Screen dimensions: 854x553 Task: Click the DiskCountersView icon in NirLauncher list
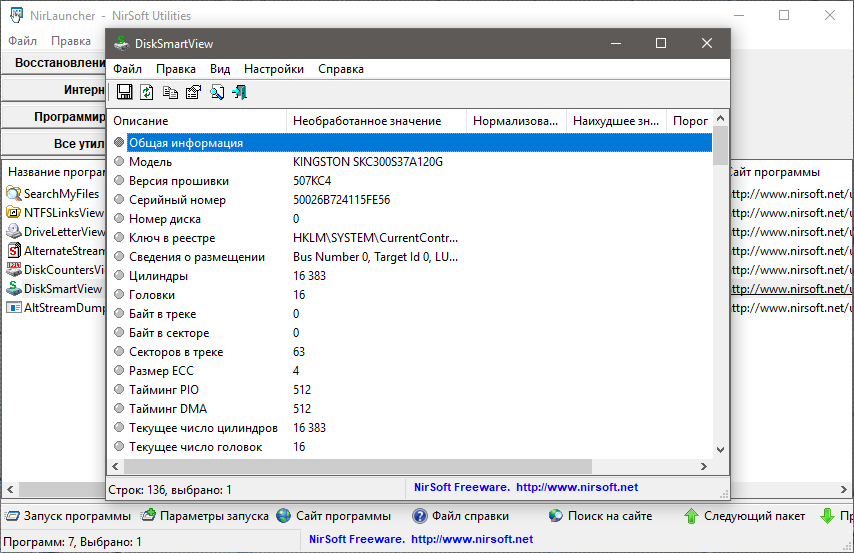14,269
